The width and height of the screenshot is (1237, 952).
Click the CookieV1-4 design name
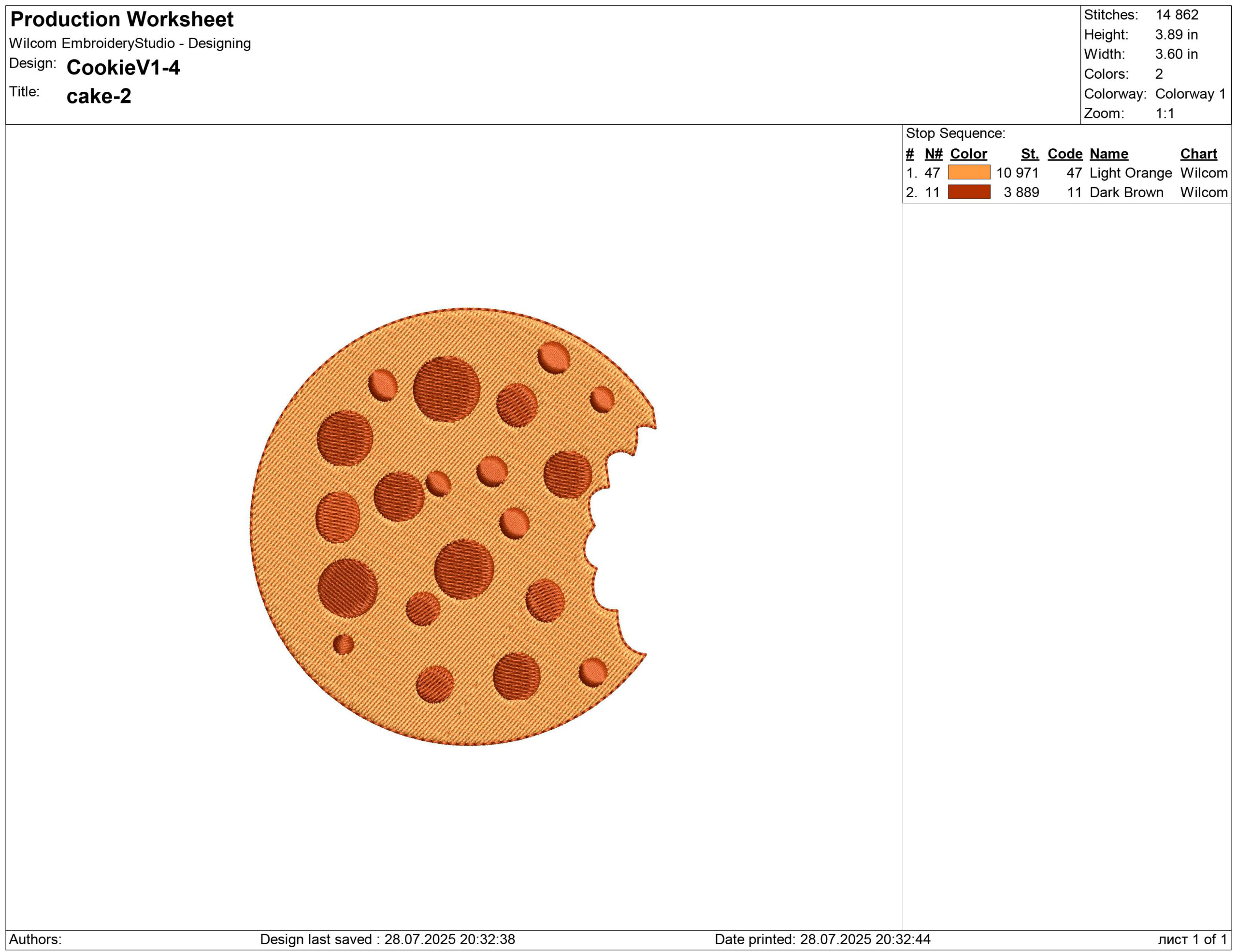pyautogui.click(x=123, y=67)
